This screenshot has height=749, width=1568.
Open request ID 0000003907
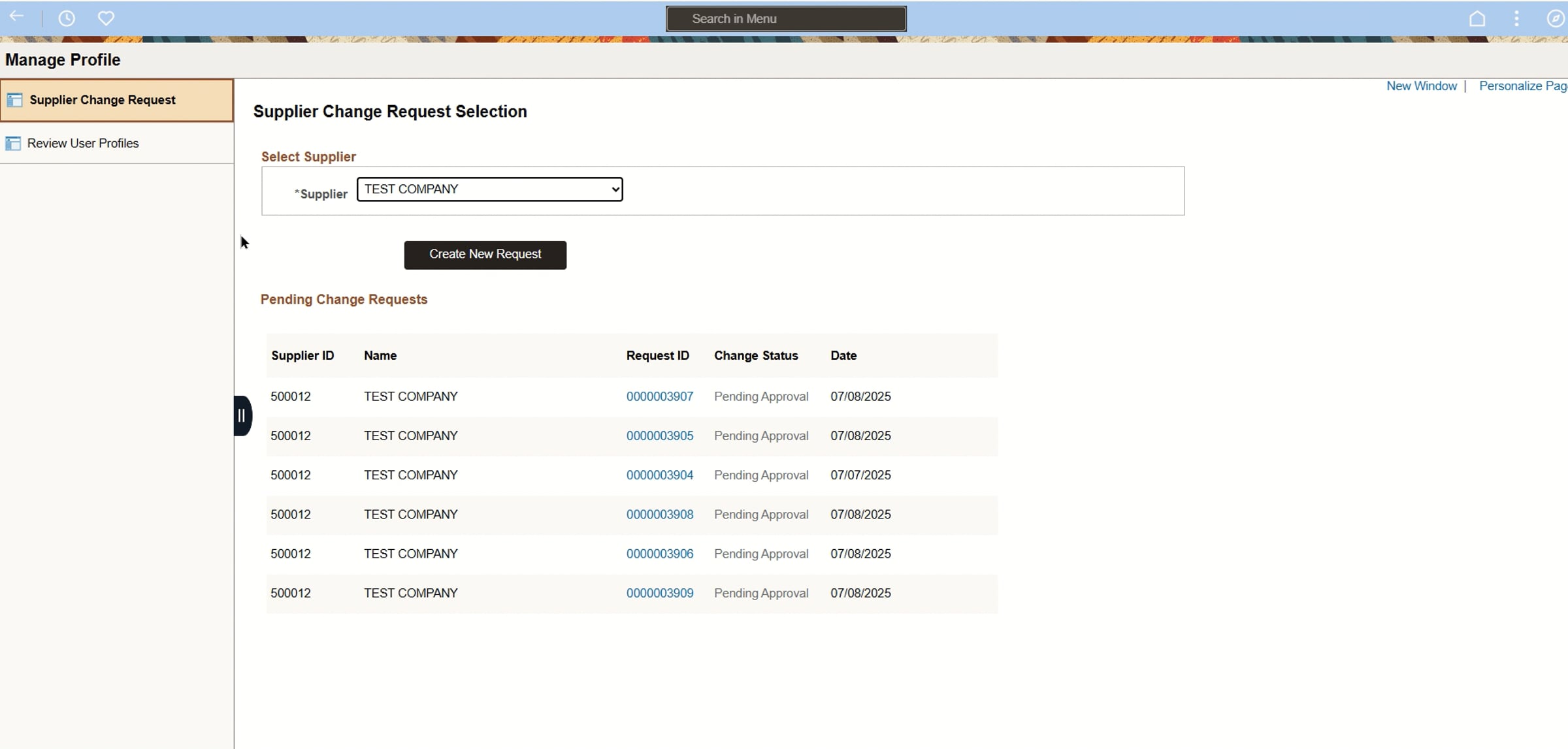click(x=660, y=396)
